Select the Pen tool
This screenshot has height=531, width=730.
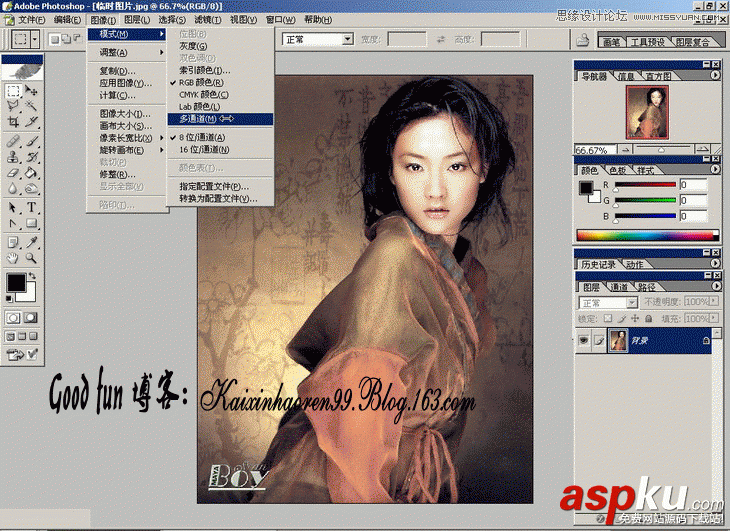13,224
